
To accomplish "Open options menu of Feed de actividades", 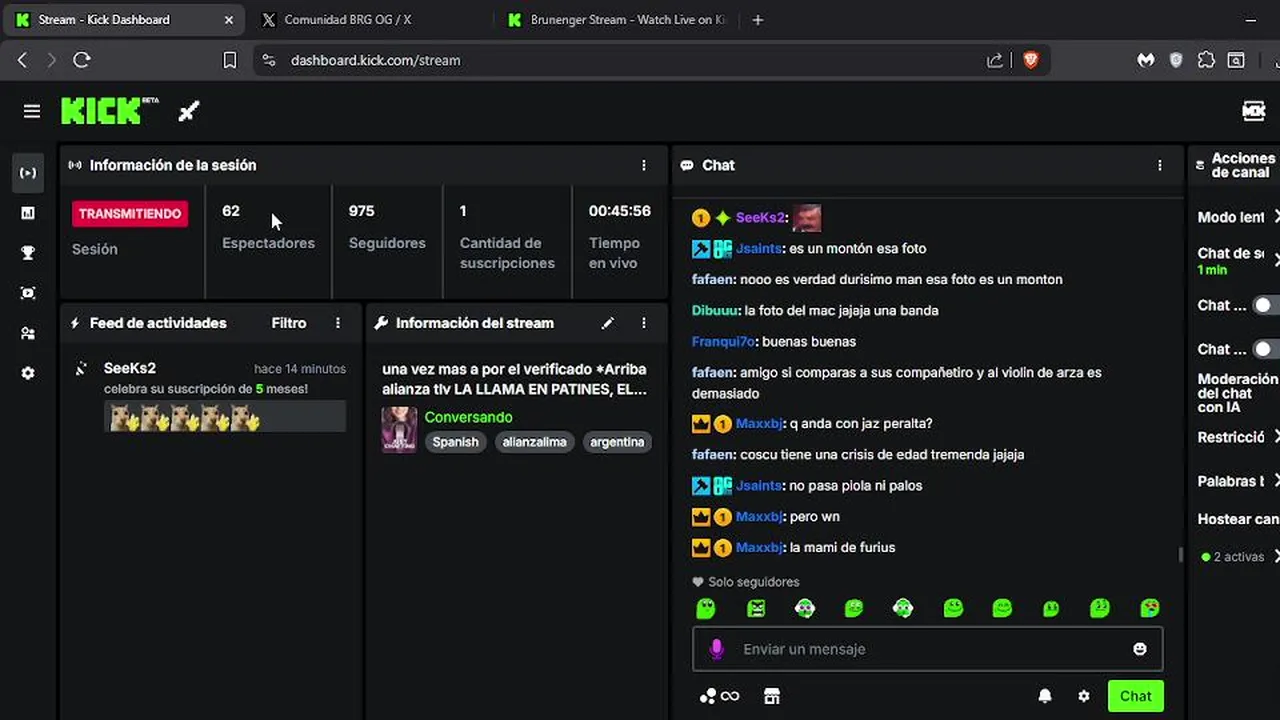I will pyautogui.click(x=338, y=323).
